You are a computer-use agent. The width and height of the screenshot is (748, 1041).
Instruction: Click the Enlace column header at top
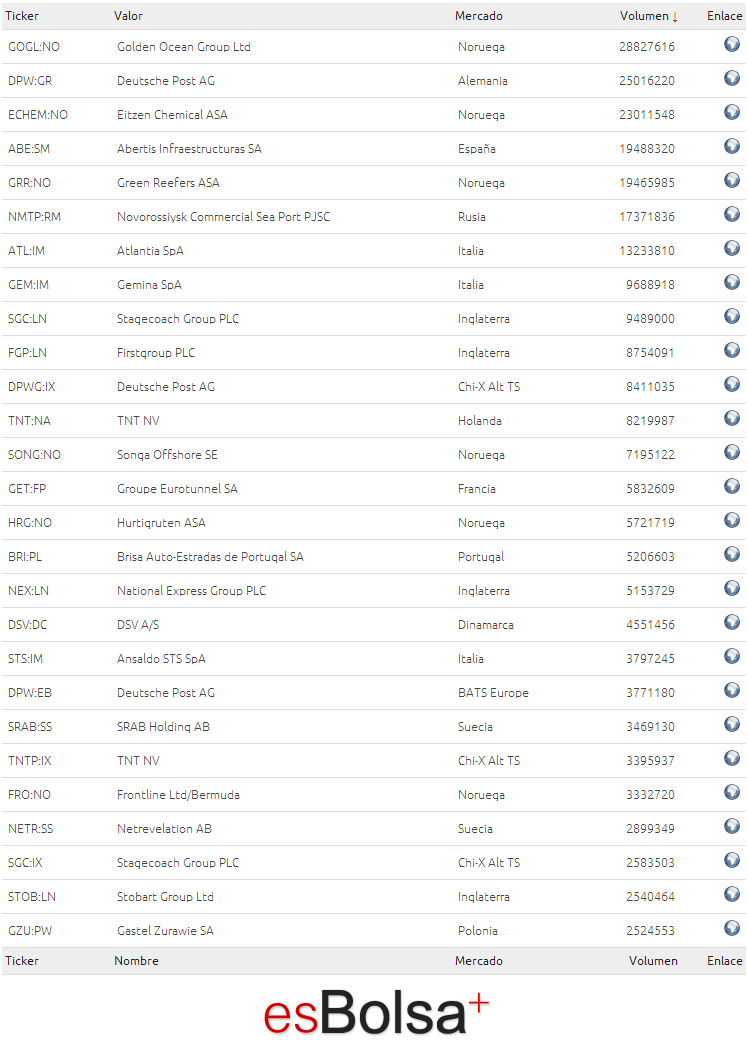(724, 16)
